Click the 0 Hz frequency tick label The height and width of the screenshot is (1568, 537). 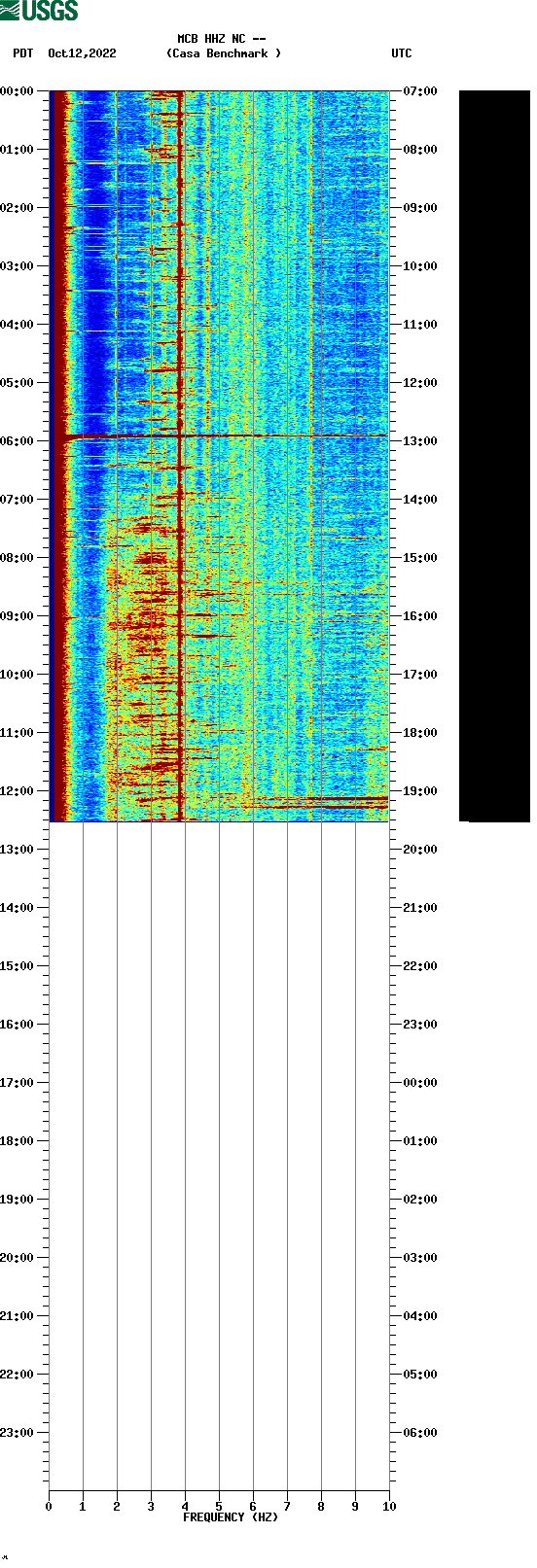point(49,1507)
